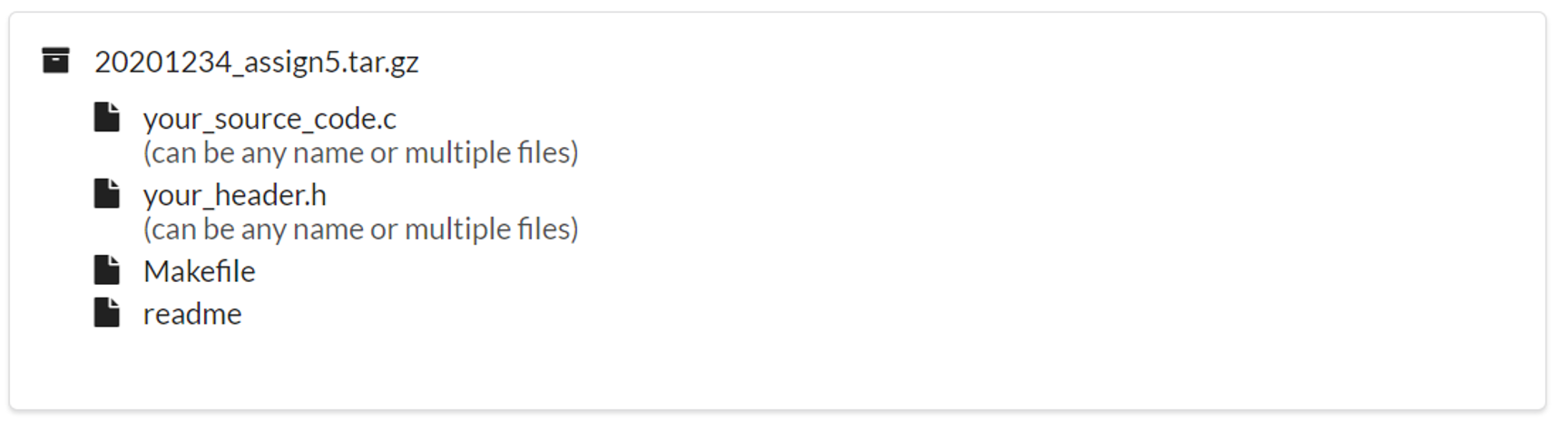Click the archive box icon
The height and width of the screenshot is (429, 1568).
(x=55, y=61)
